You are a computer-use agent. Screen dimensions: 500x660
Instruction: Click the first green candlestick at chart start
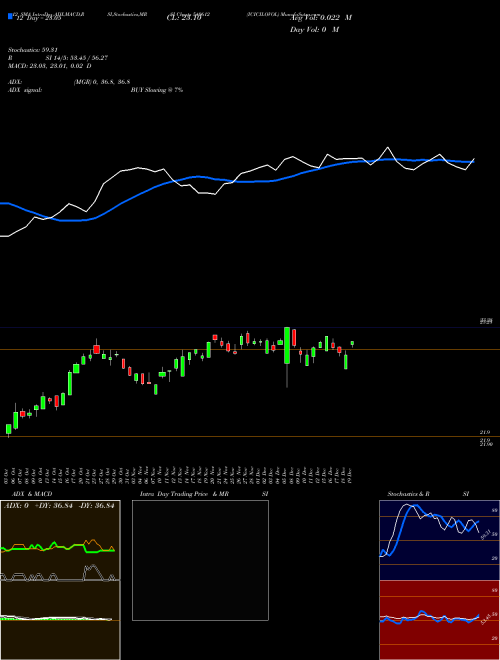(8, 430)
